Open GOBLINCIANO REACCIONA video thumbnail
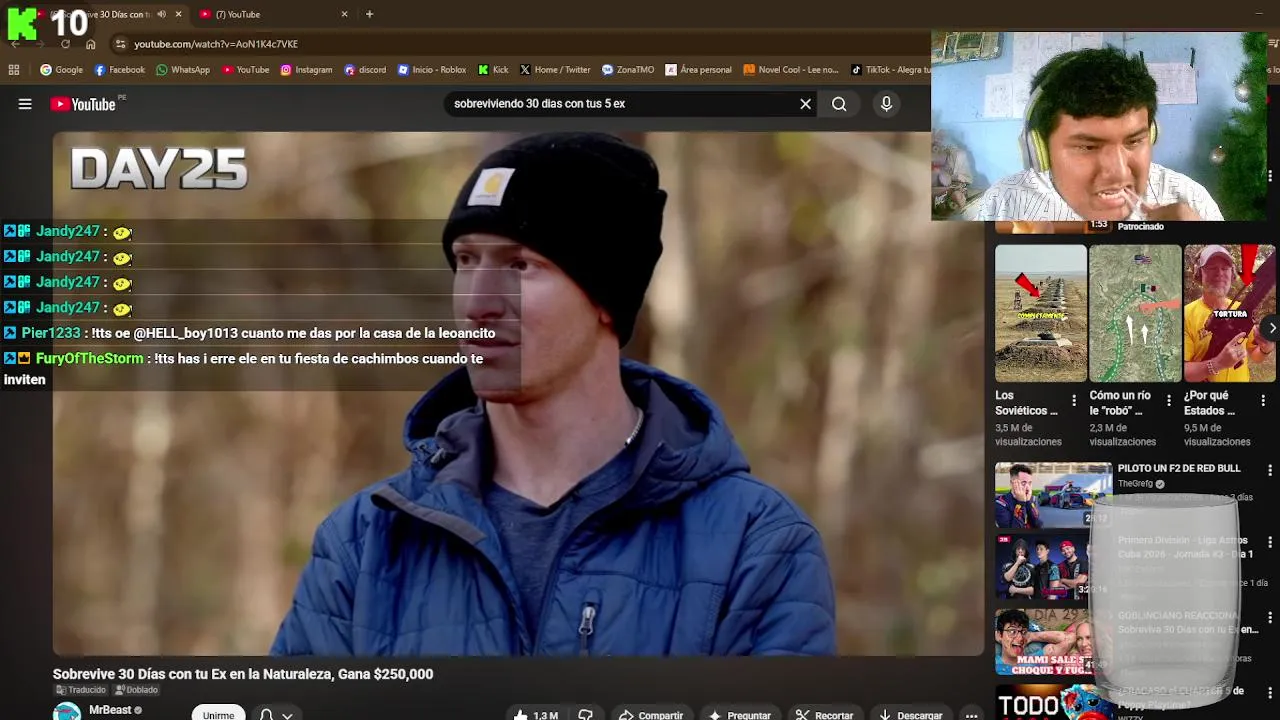This screenshot has width=1280, height=720. click(1053, 641)
